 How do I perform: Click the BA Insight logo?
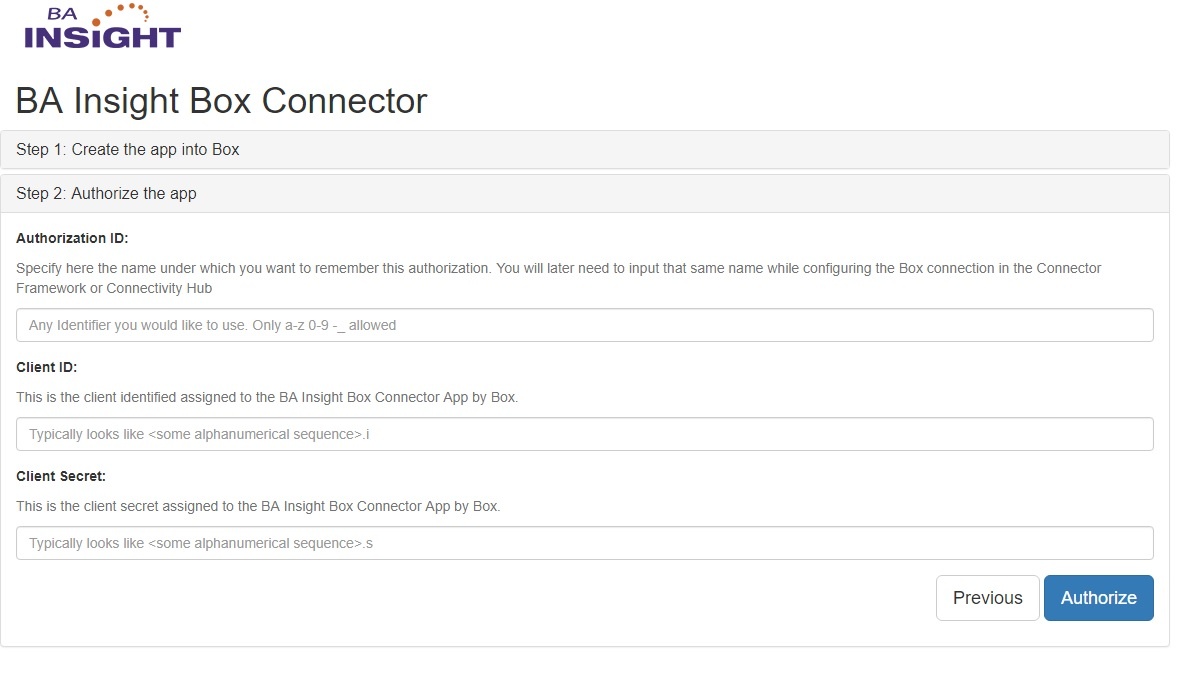coord(102,27)
